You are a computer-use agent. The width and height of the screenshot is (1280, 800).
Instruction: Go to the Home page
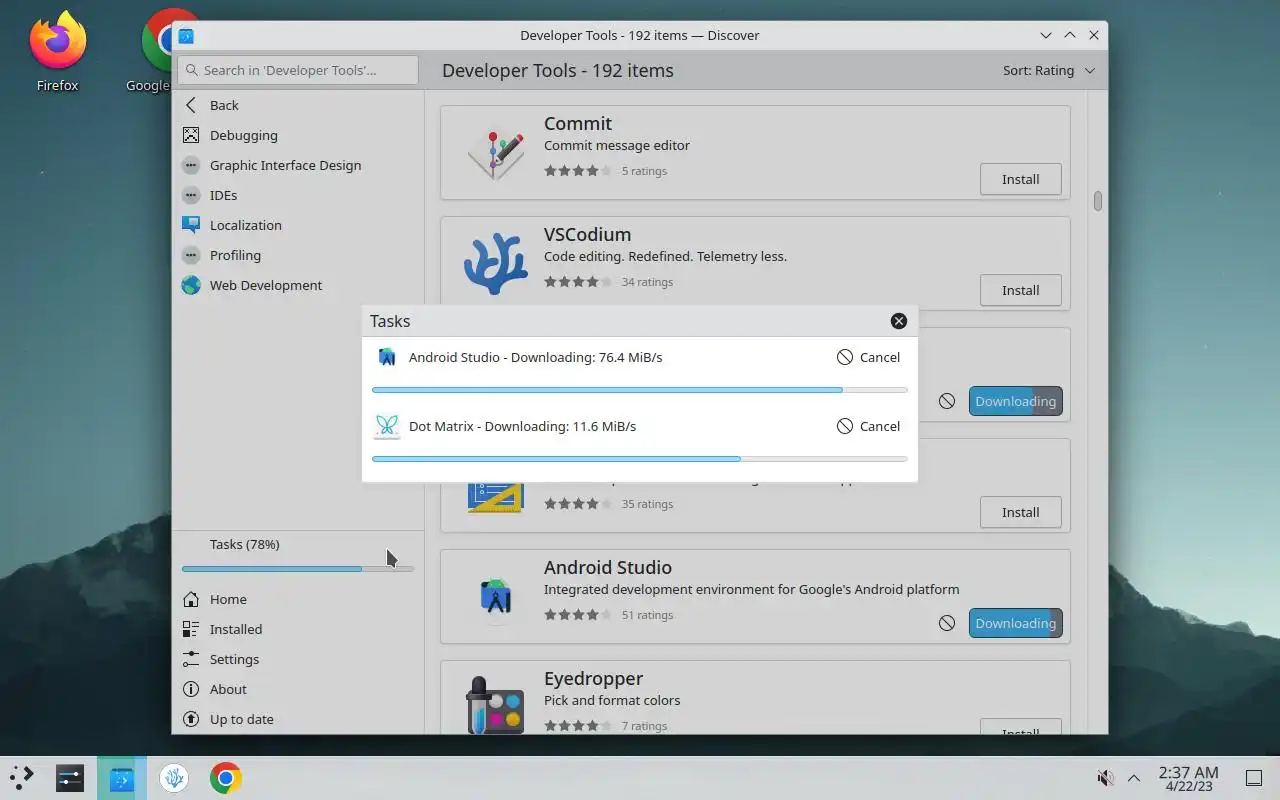pos(298,599)
